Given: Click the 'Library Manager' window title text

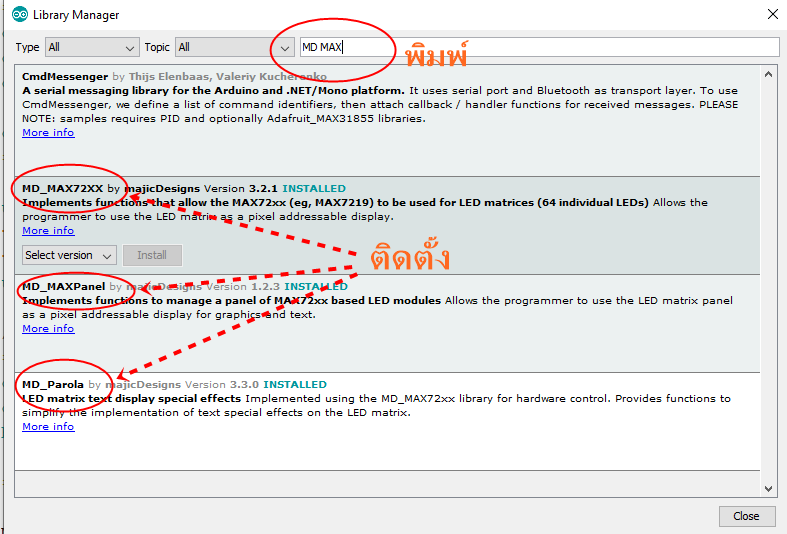Looking at the screenshot, I should click(76, 15).
